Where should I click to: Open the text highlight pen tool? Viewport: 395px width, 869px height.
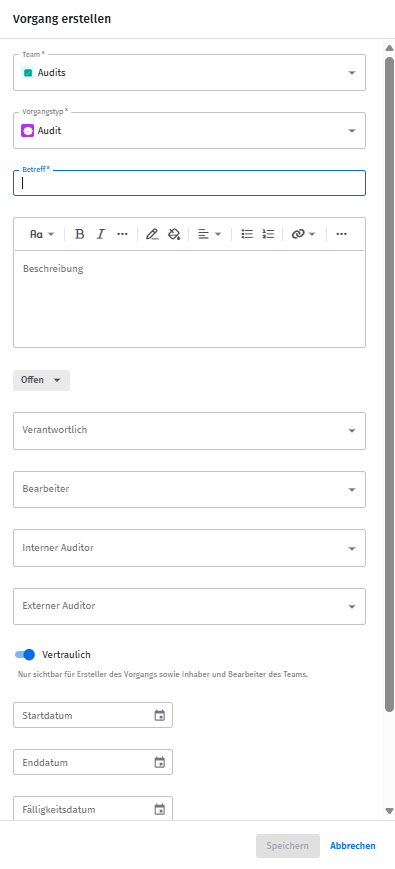coord(152,234)
